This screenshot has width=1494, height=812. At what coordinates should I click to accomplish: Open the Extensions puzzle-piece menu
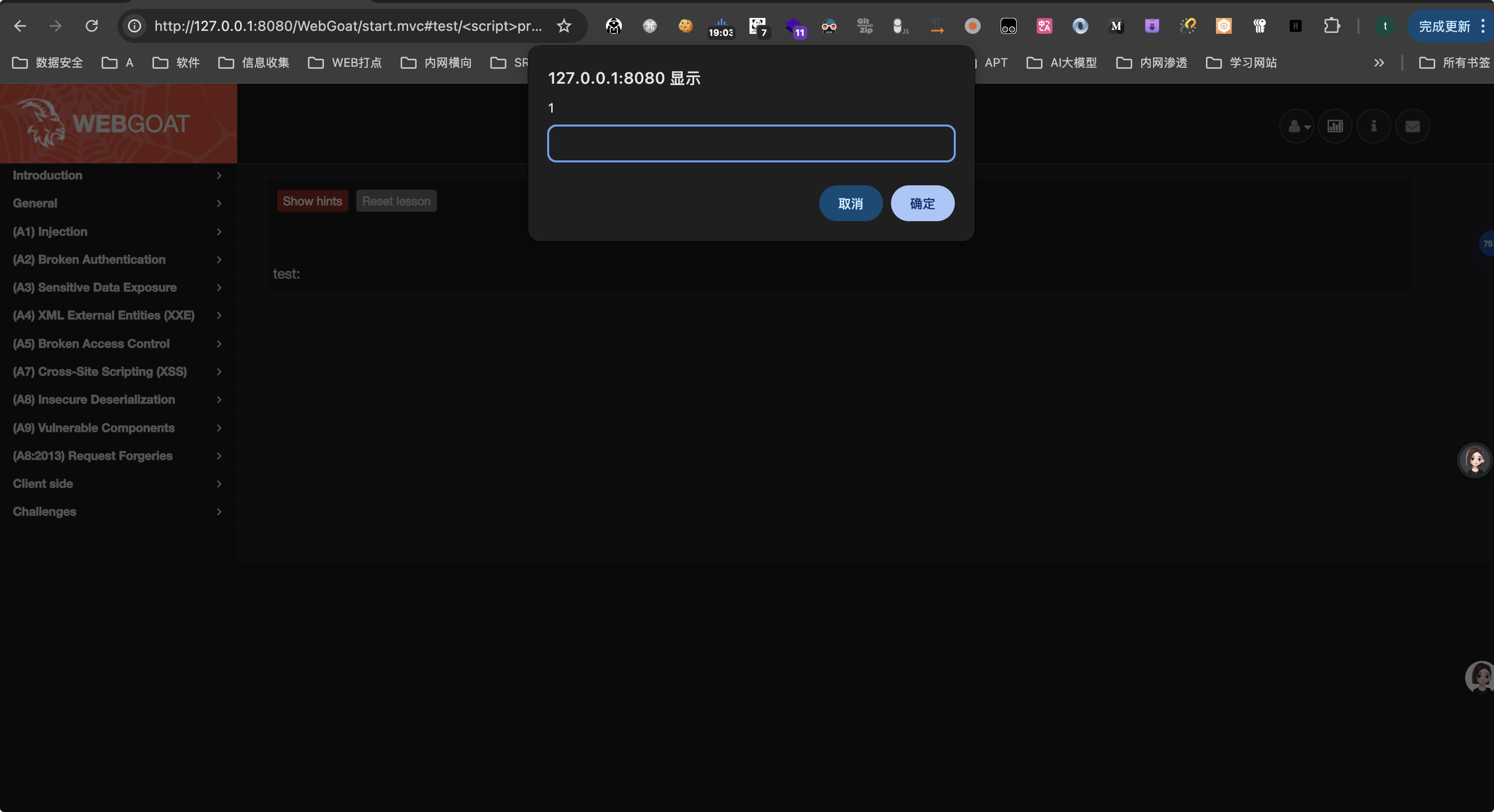(1332, 26)
